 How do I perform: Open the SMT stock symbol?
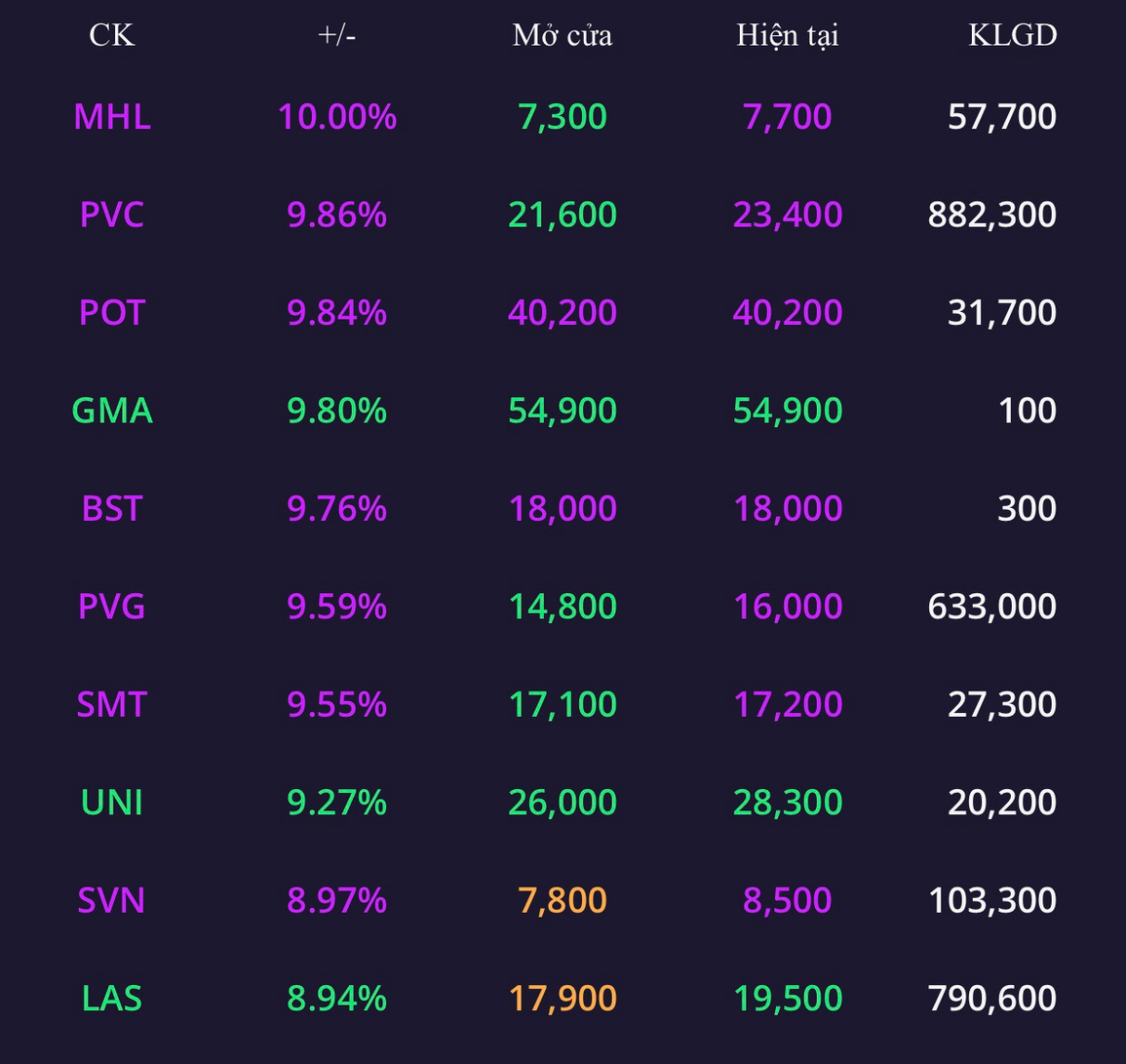point(112,704)
